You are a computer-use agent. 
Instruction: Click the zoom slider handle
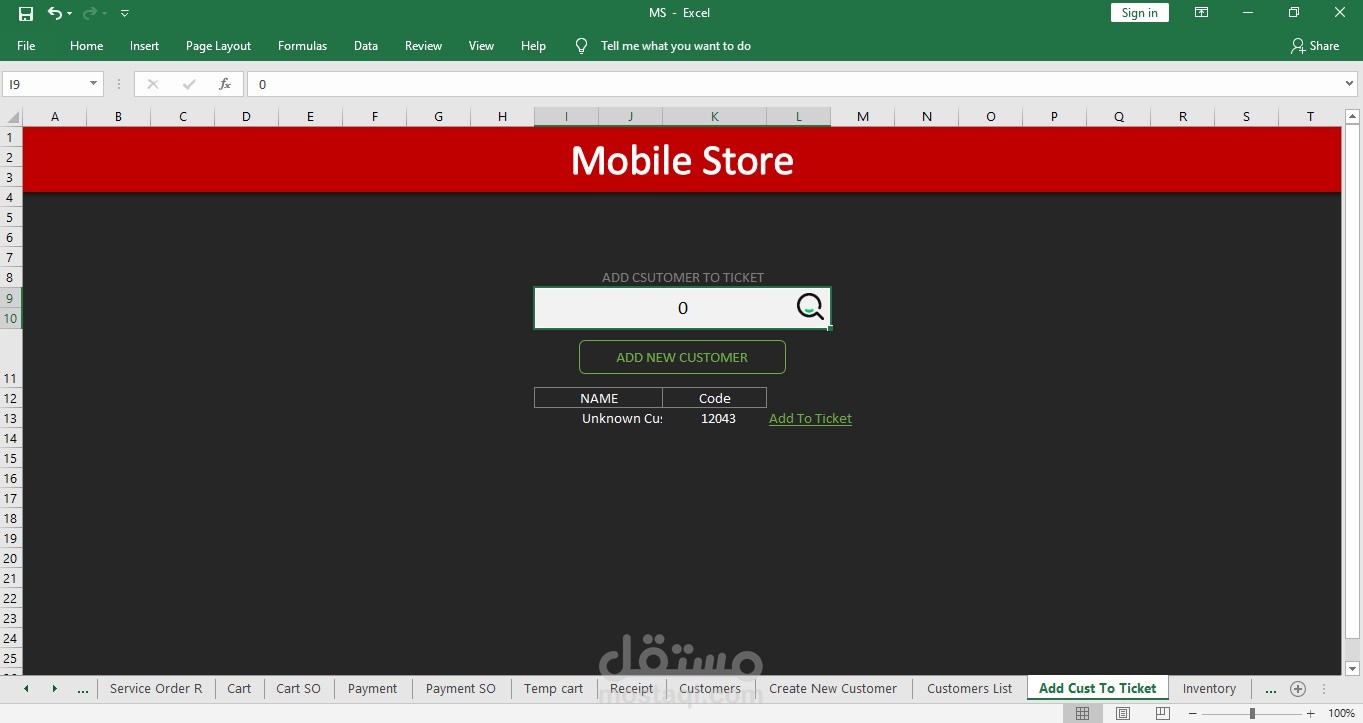(x=1252, y=714)
